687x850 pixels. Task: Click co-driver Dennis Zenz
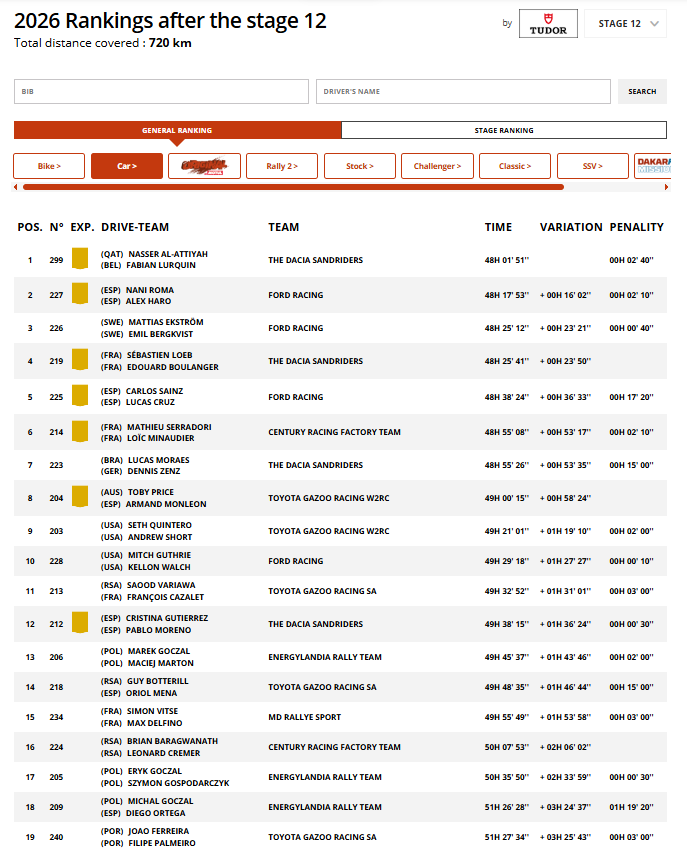point(154,471)
